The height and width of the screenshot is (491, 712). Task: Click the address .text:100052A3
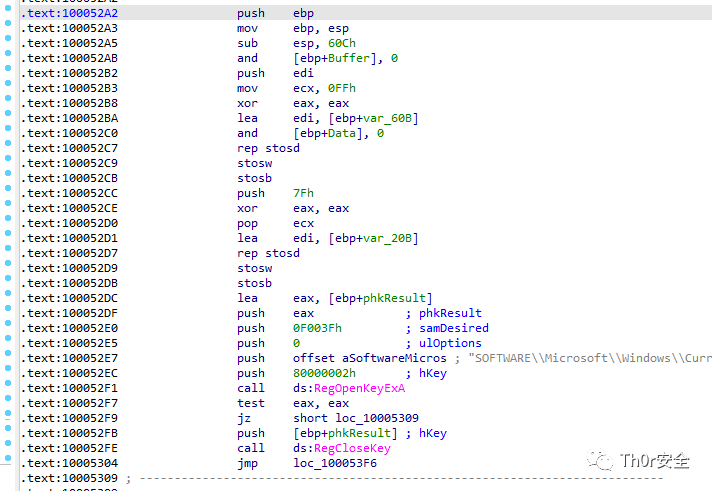coord(69,28)
